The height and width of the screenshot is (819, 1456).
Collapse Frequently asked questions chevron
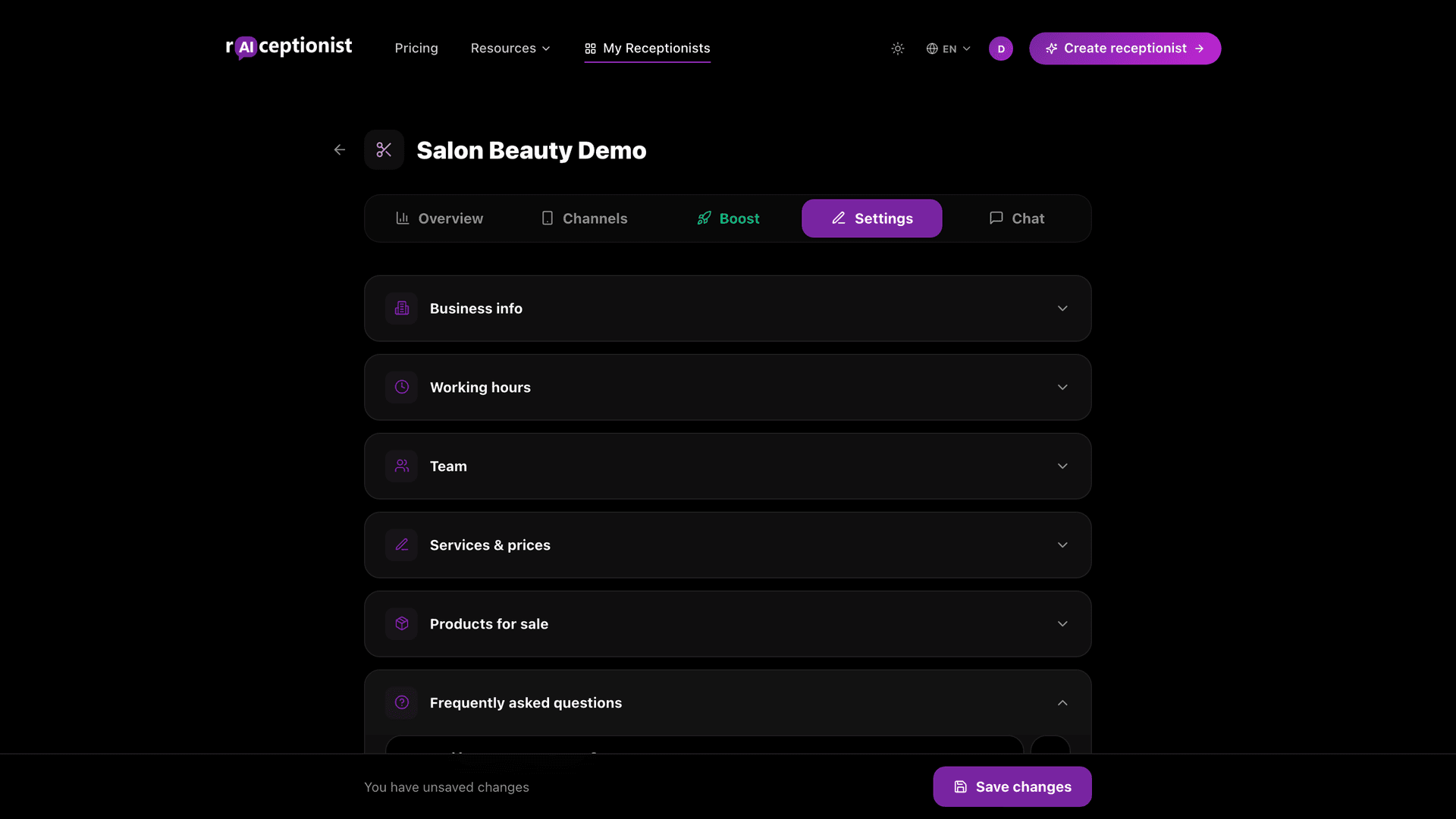pyautogui.click(x=1062, y=703)
